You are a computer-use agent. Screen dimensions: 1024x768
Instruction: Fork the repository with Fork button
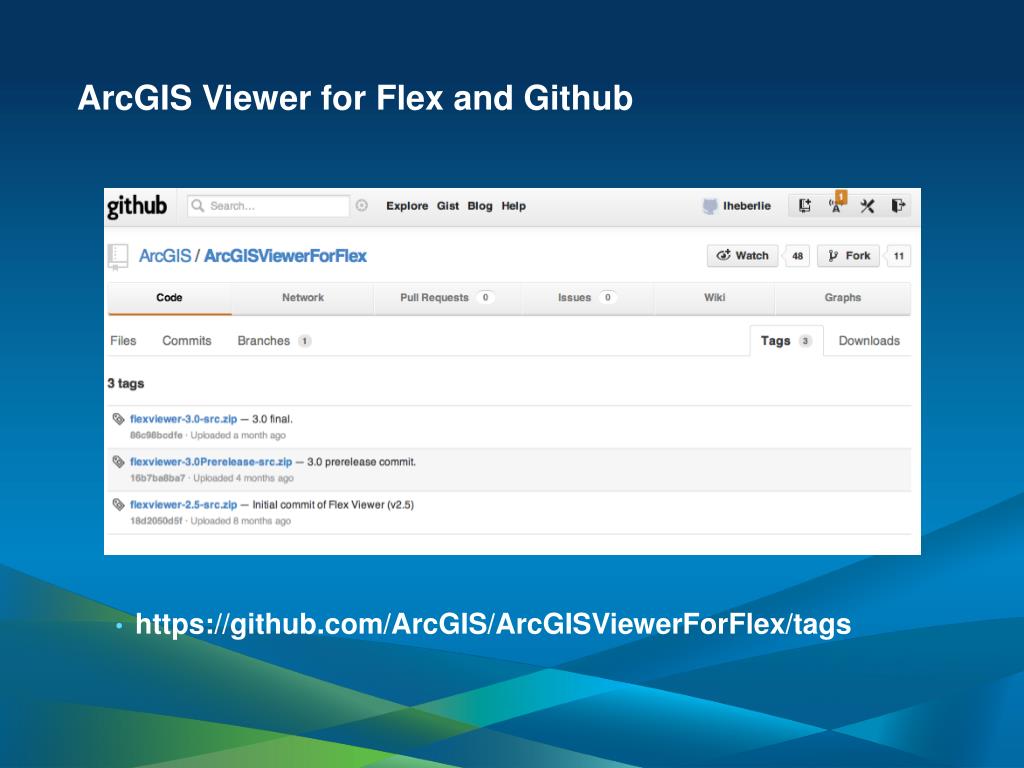click(x=848, y=256)
